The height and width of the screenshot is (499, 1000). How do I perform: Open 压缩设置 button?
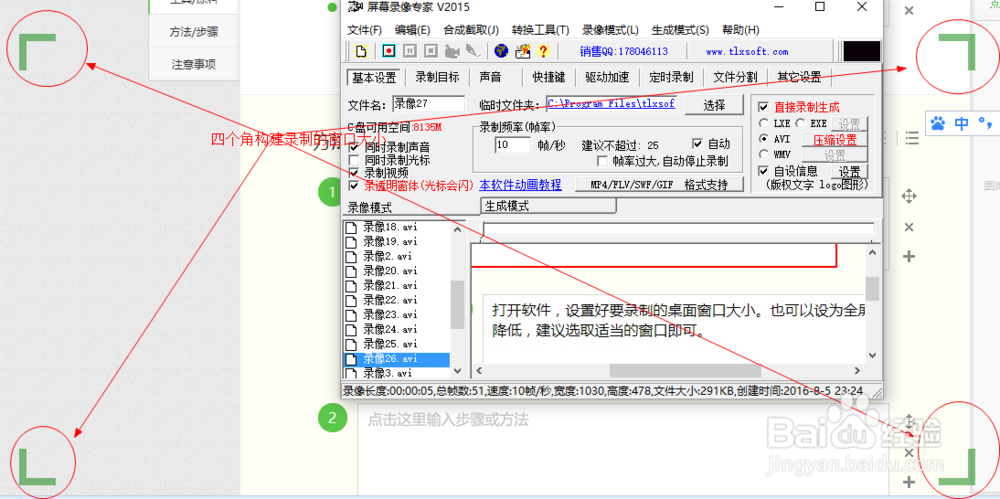click(834, 140)
